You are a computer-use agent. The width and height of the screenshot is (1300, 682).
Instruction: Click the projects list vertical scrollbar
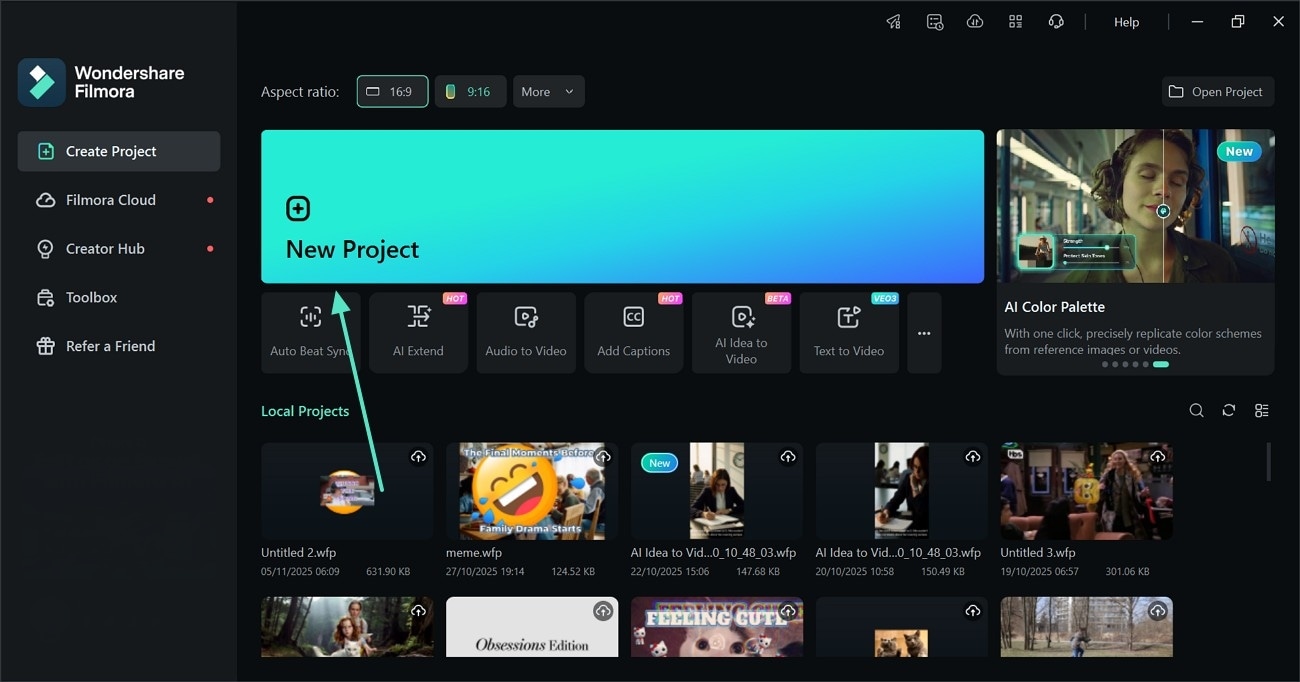pos(1269,462)
